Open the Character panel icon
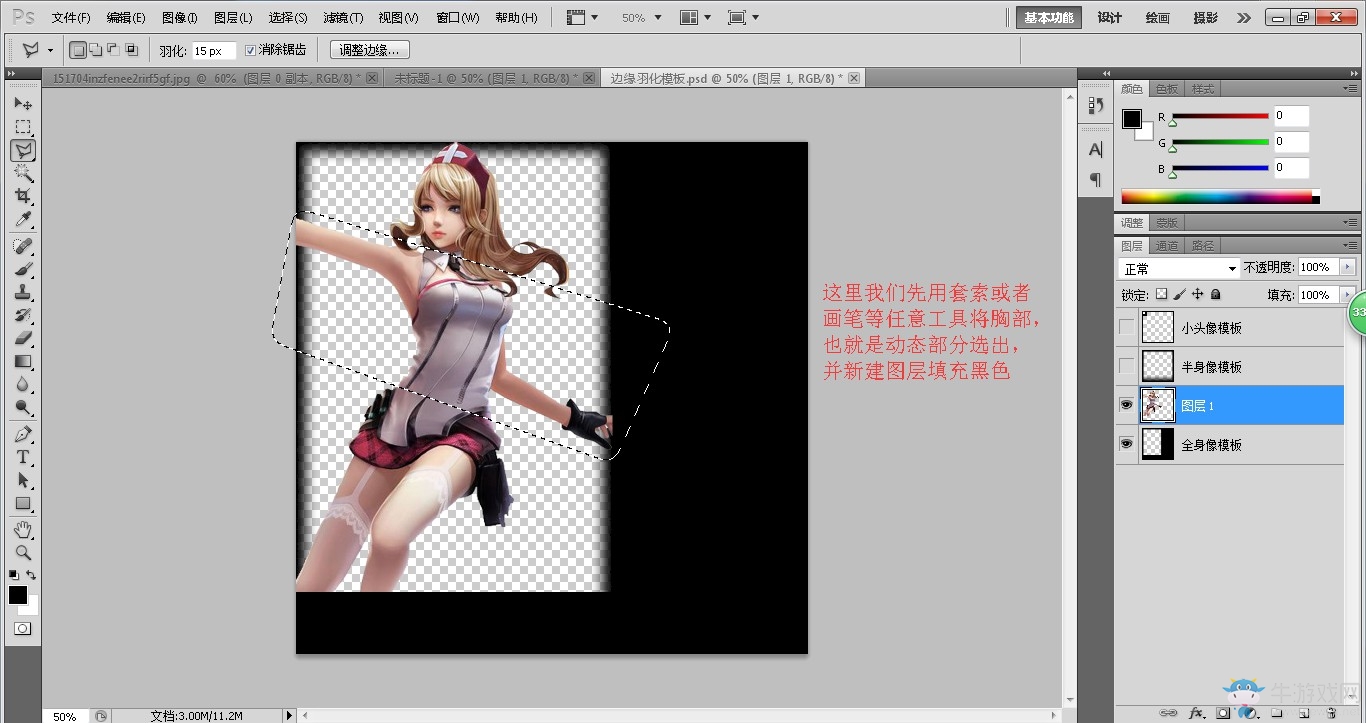The height and width of the screenshot is (723, 1366). tap(1095, 150)
